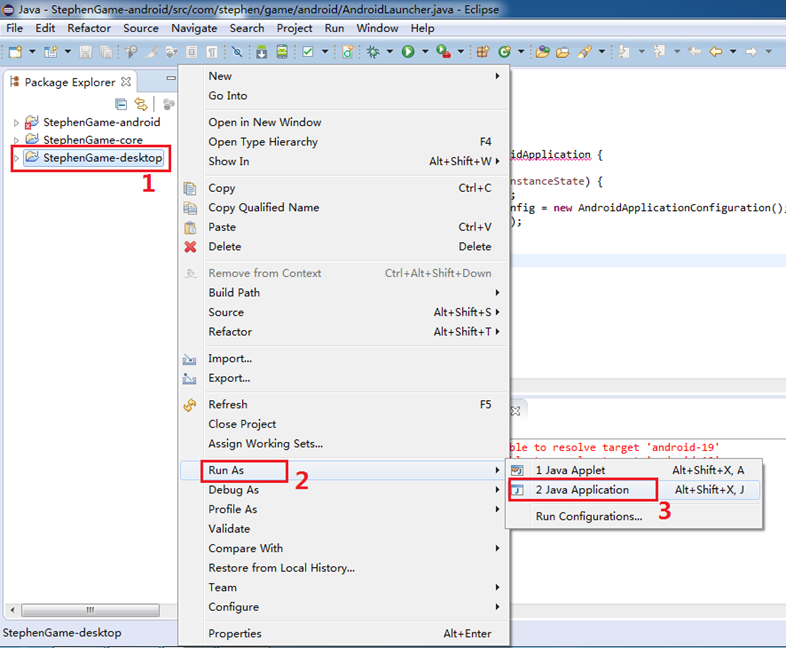Choose Run As in the context menu
786x648 pixels.
tap(343, 470)
